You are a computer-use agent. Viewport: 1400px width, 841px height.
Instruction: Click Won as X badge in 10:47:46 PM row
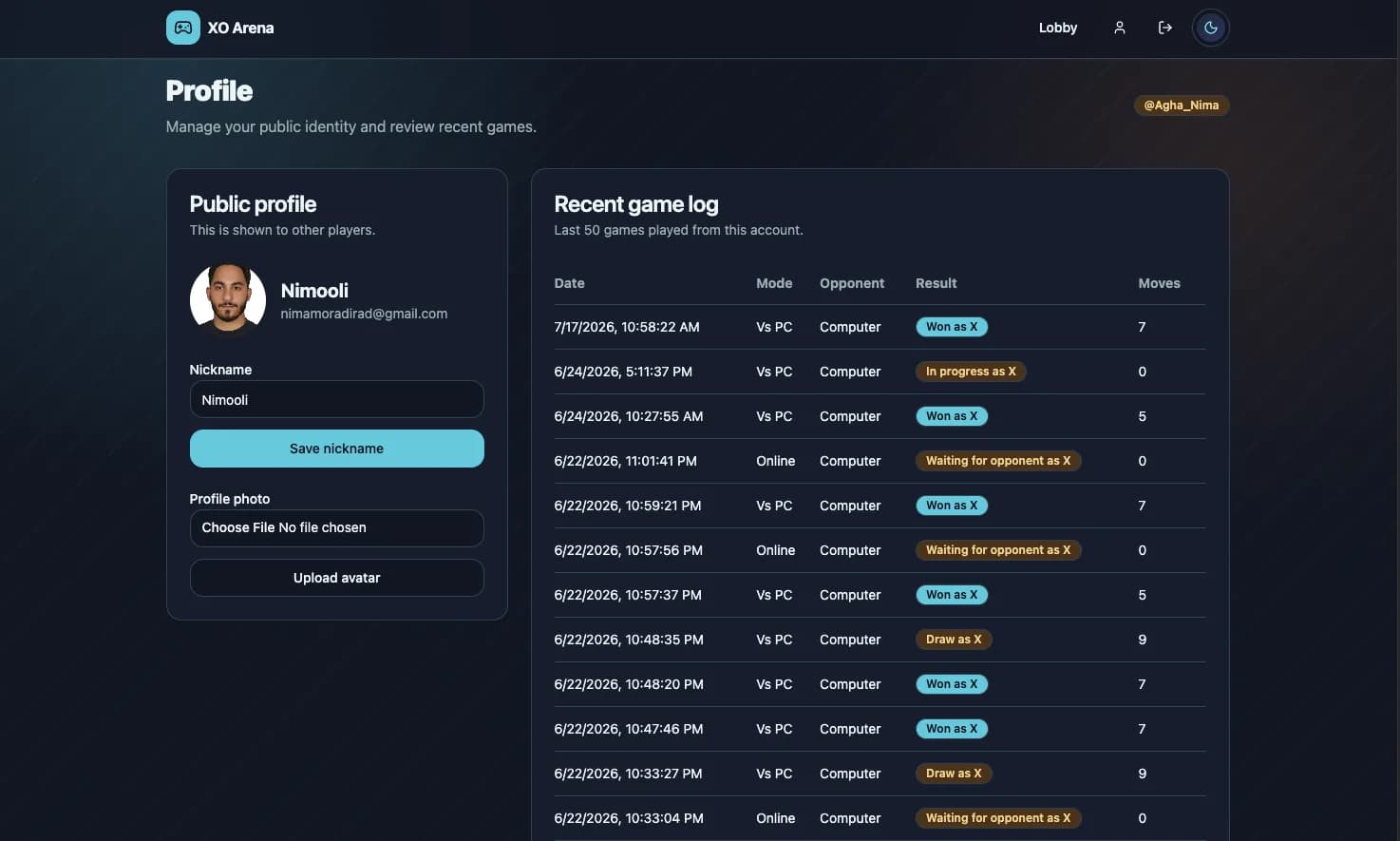(x=952, y=729)
